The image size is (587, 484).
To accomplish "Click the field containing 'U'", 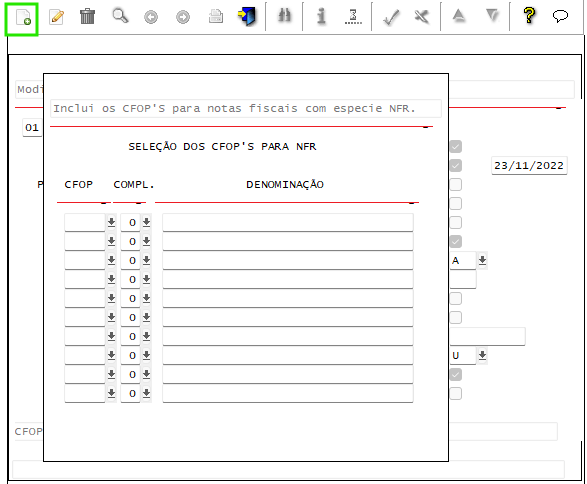I will tap(463, 355).
